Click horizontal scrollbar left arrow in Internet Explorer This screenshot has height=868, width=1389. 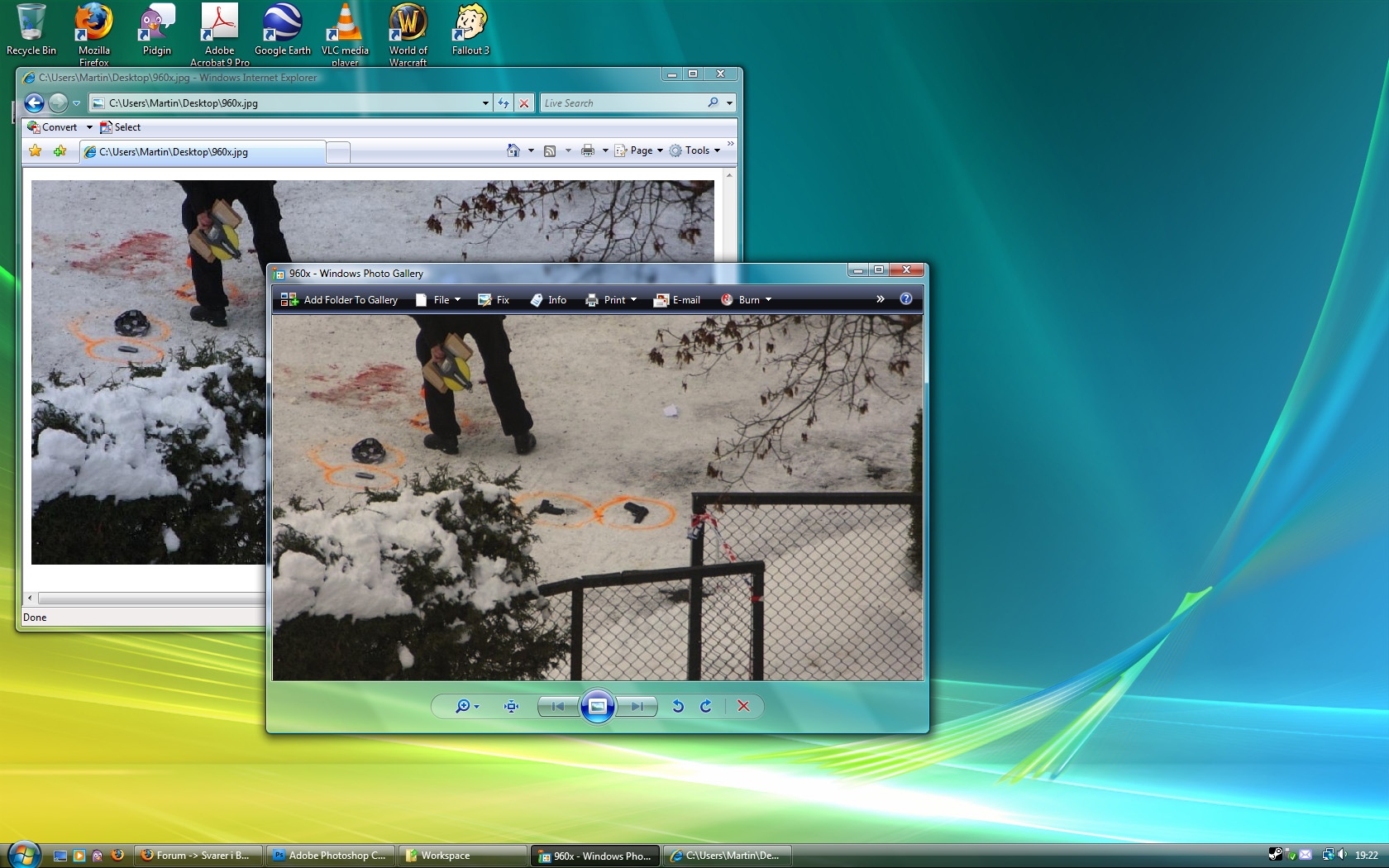pos(30,598)
